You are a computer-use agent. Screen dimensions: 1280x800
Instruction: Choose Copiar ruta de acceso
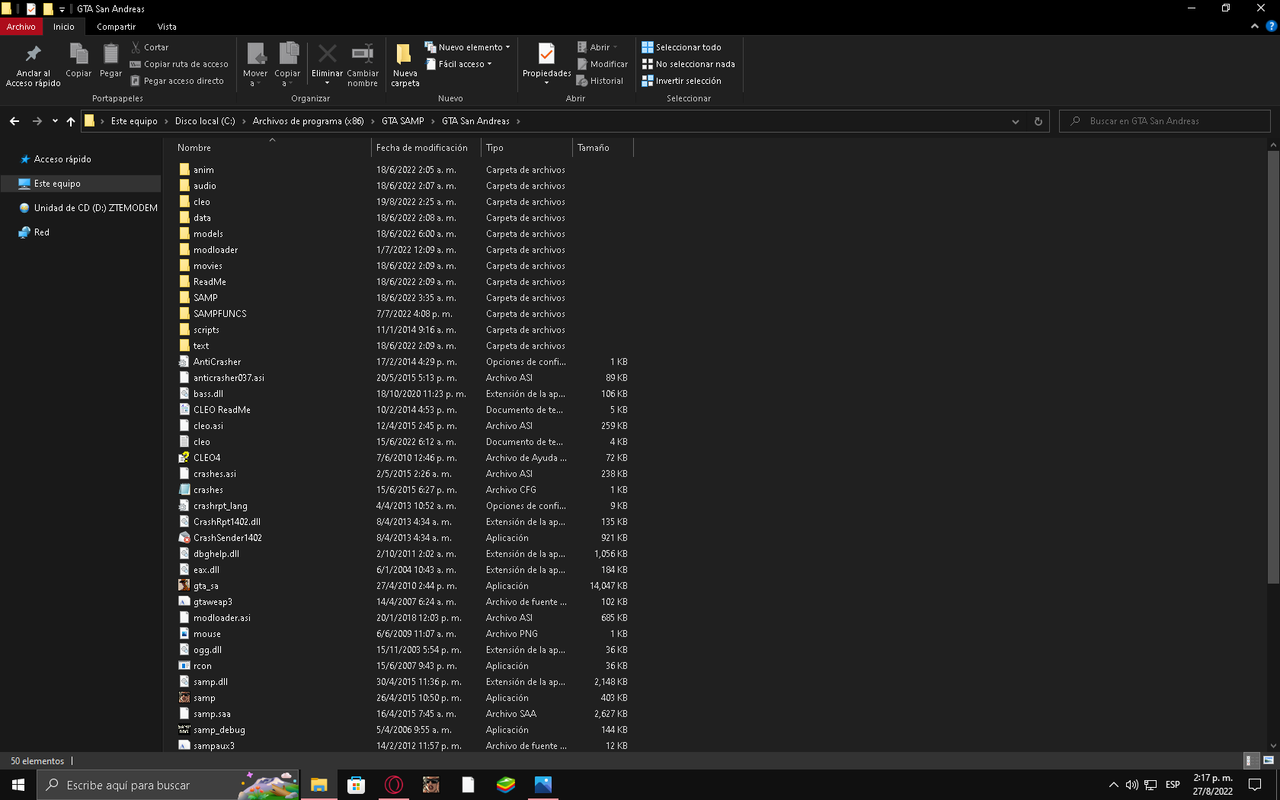click(179, 64)
